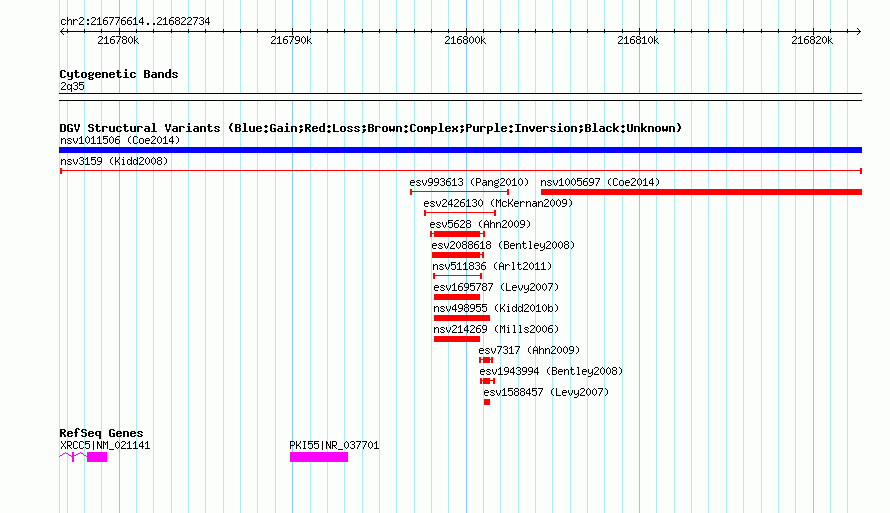Click the blue nsv1011506 gain variant bar
The height and width of the screenshot is (513, 890).
460,150
